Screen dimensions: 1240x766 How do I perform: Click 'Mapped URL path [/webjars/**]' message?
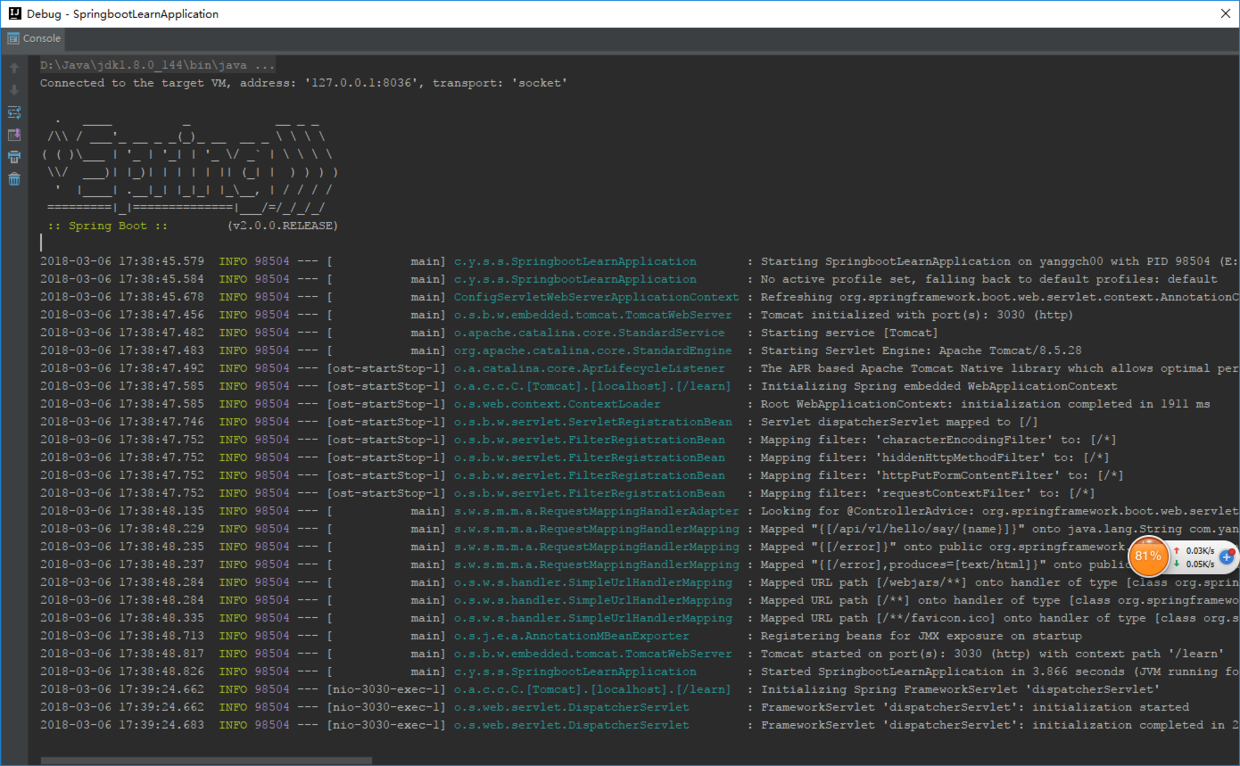tap(1000, 582)
